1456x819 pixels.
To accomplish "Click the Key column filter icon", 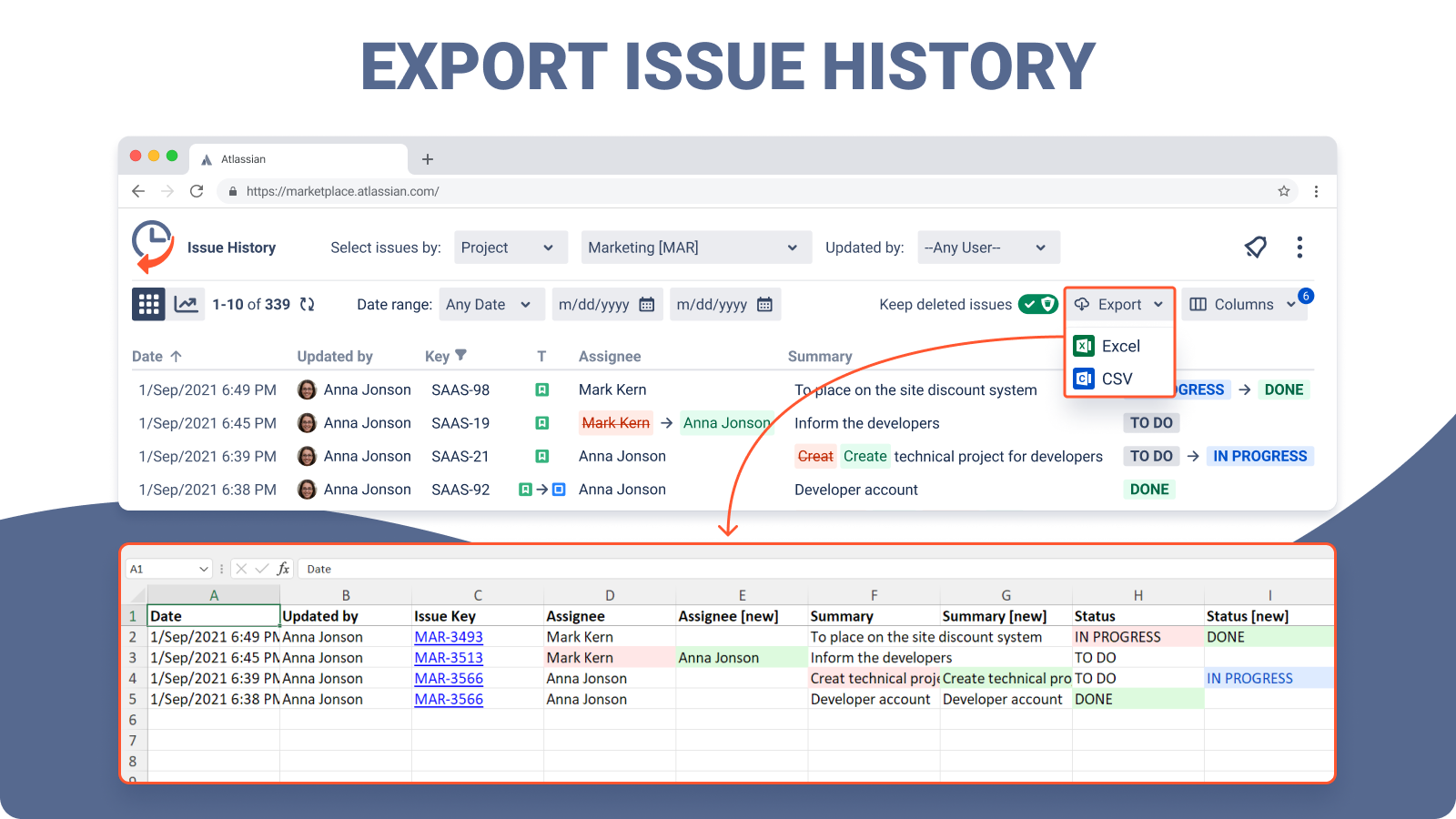I will click(460, 355).
